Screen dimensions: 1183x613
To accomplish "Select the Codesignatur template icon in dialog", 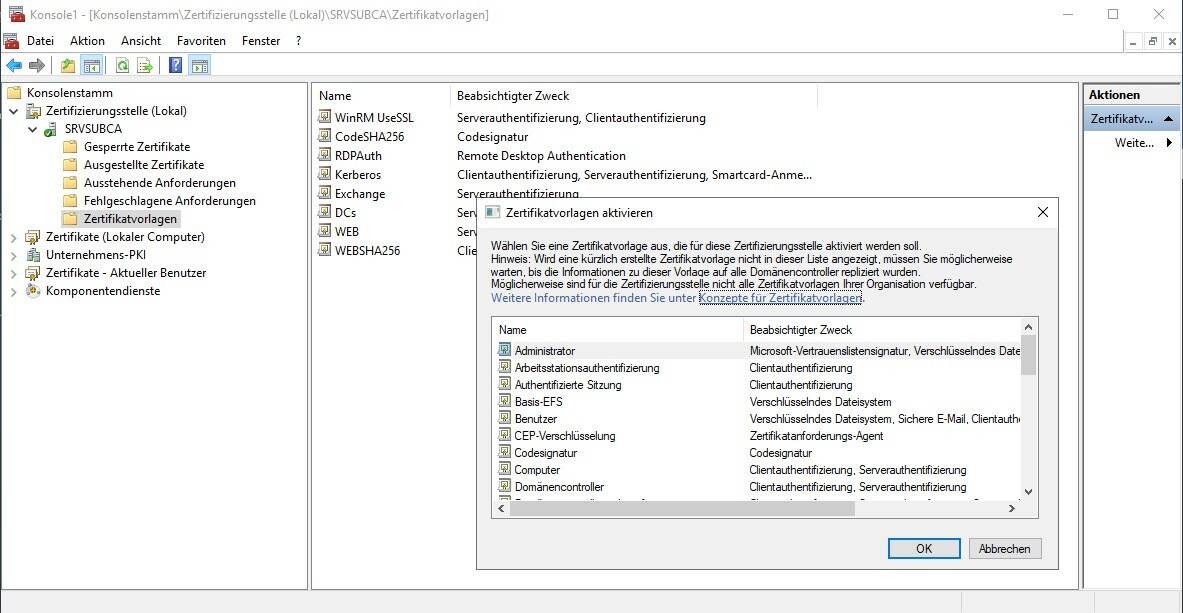I will 505,453.
